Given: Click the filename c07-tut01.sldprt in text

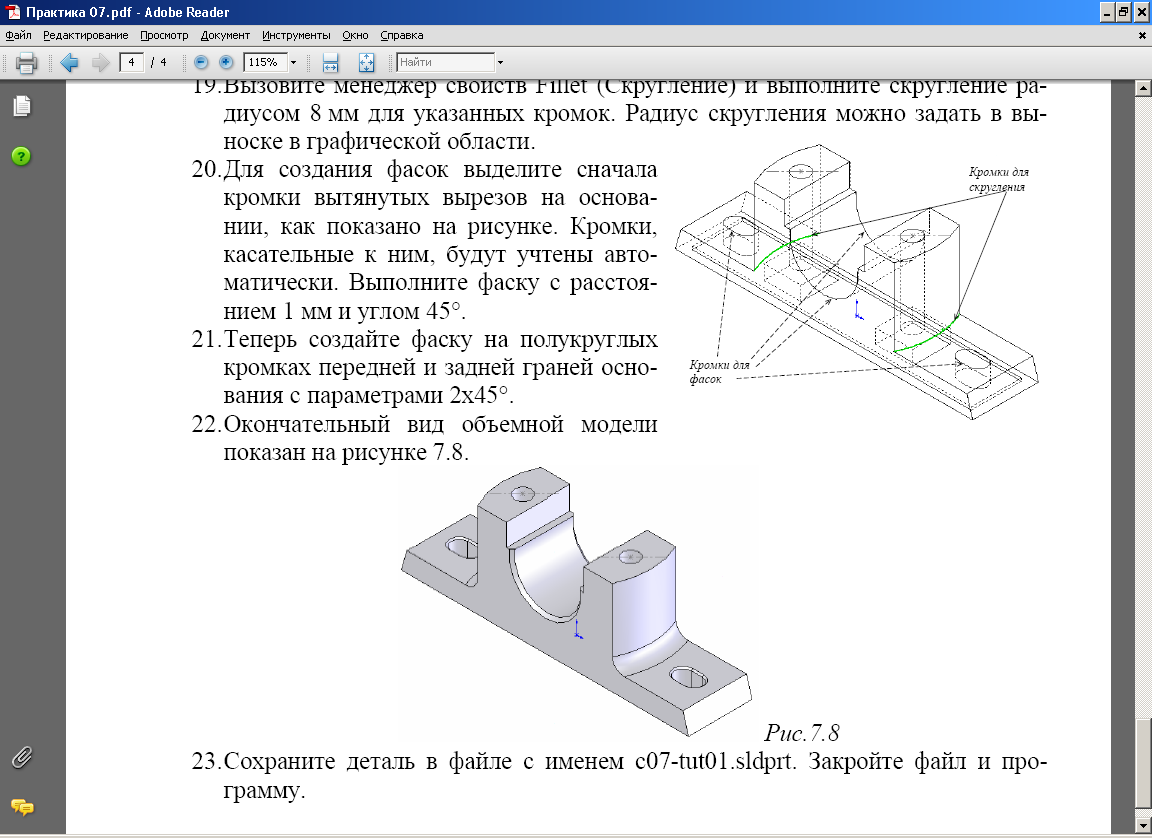Looking at the screenshot, I should [x=715, y=761].
